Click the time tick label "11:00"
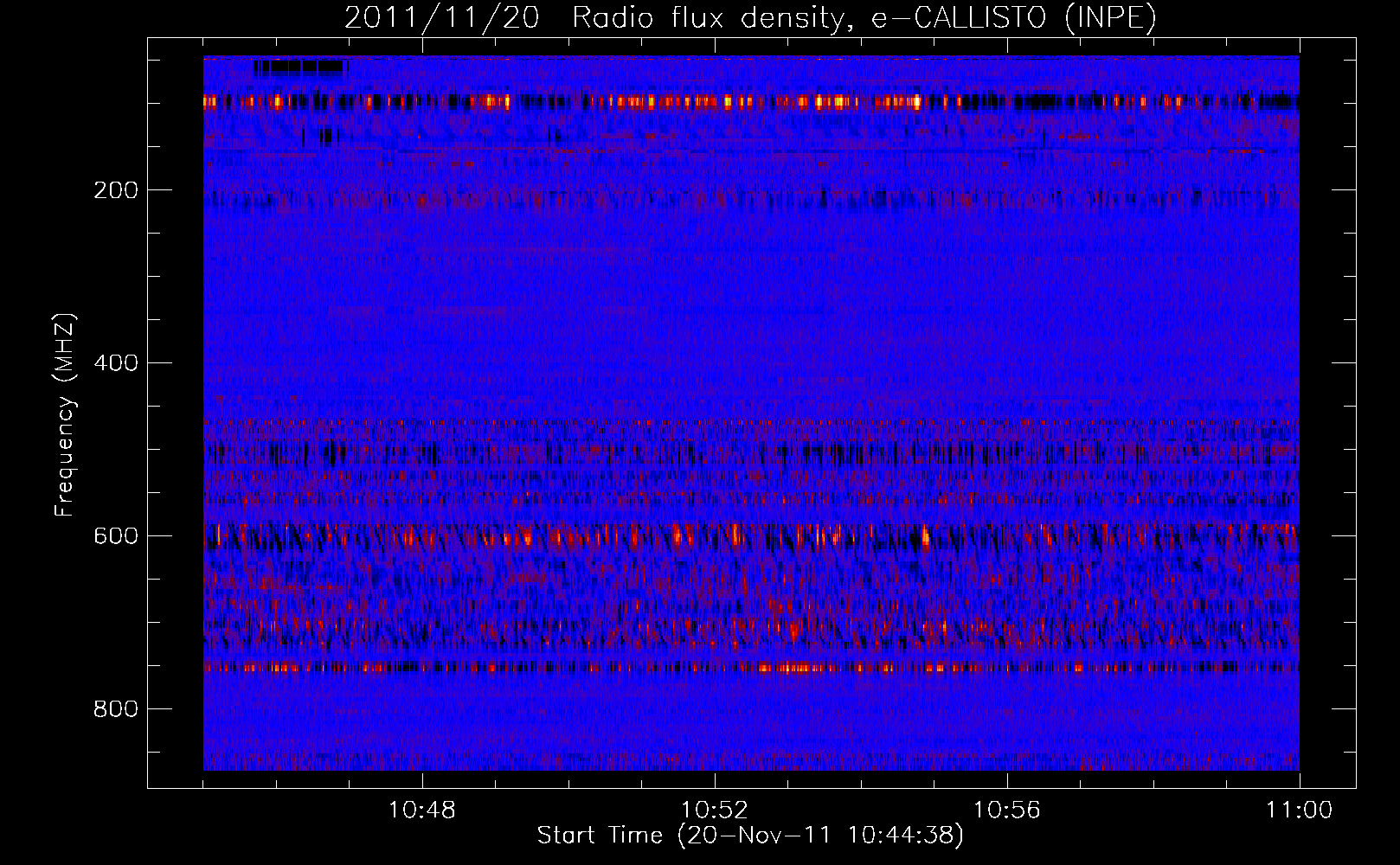Image resolution: width=1400 pixels, height=865 pixels. click(x=1300, y=811)
